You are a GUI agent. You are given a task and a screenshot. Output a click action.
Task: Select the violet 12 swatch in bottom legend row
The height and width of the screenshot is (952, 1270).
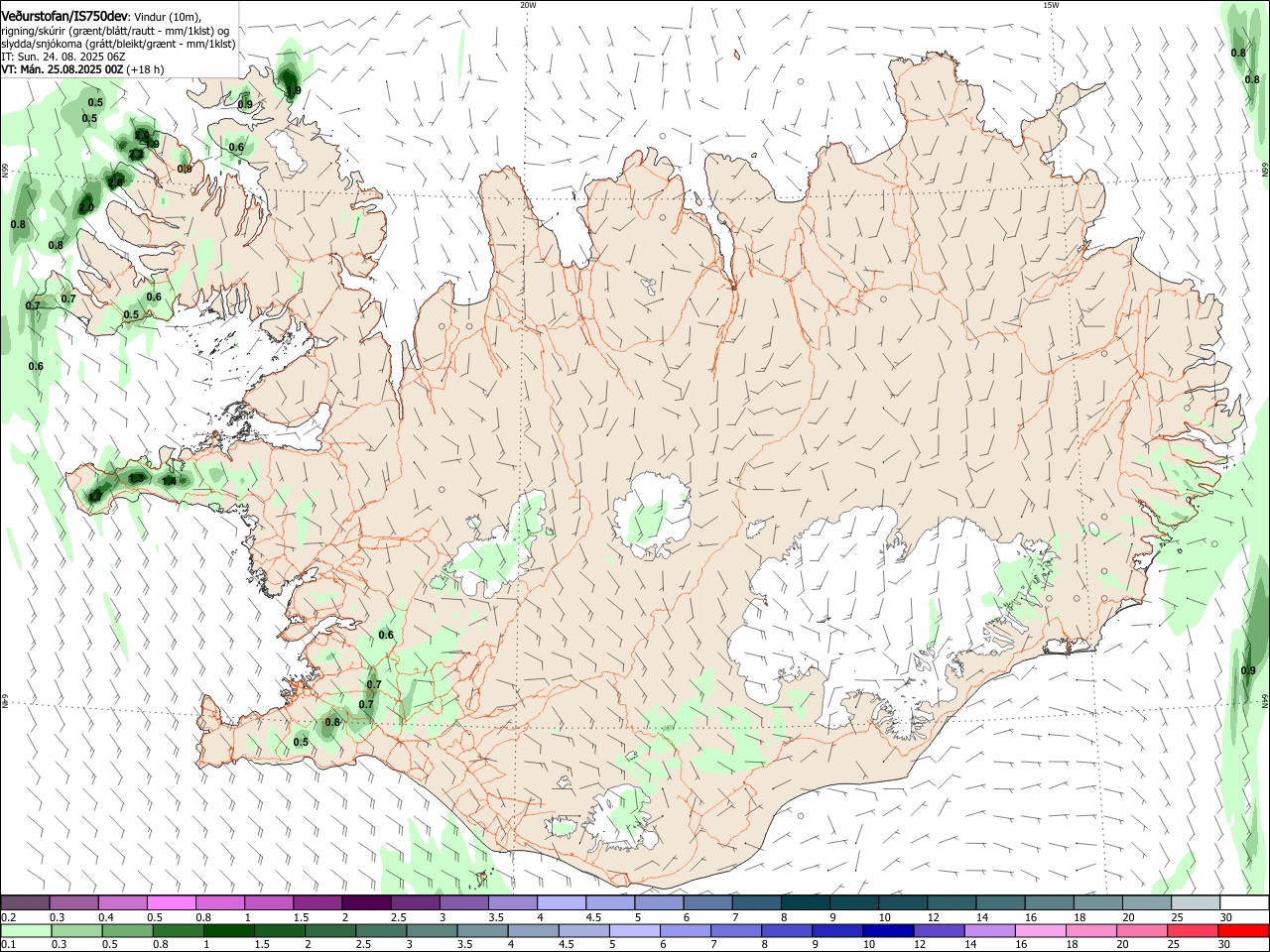[x=939, y=931]
